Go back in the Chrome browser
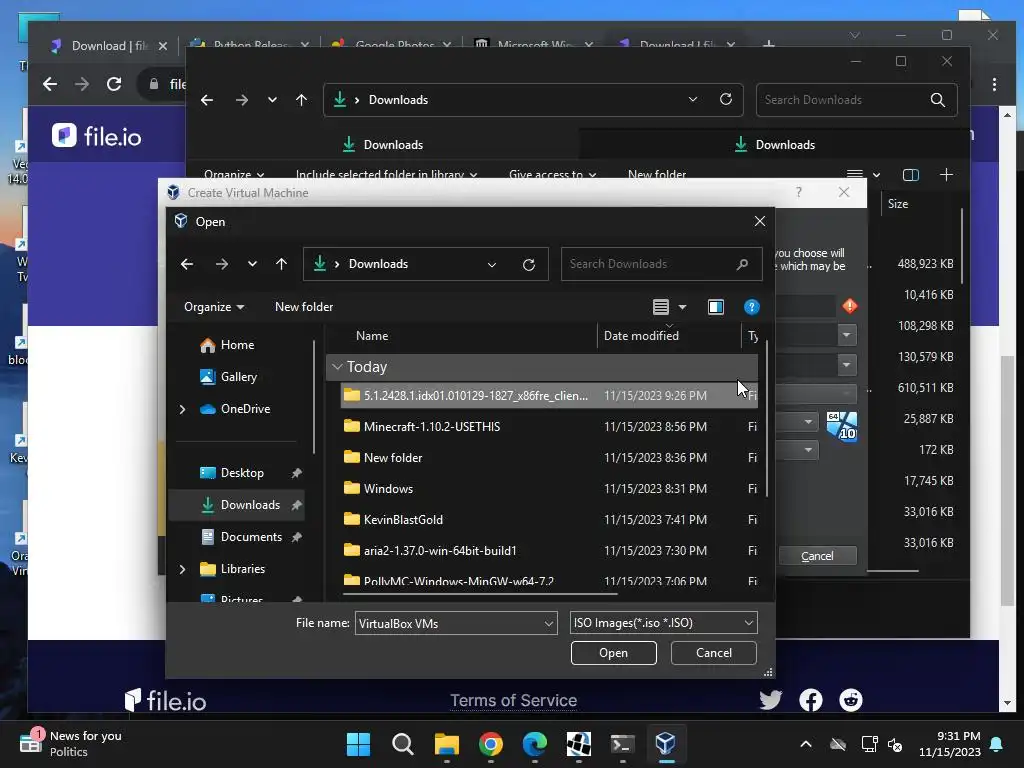 (x=50, y=84)
